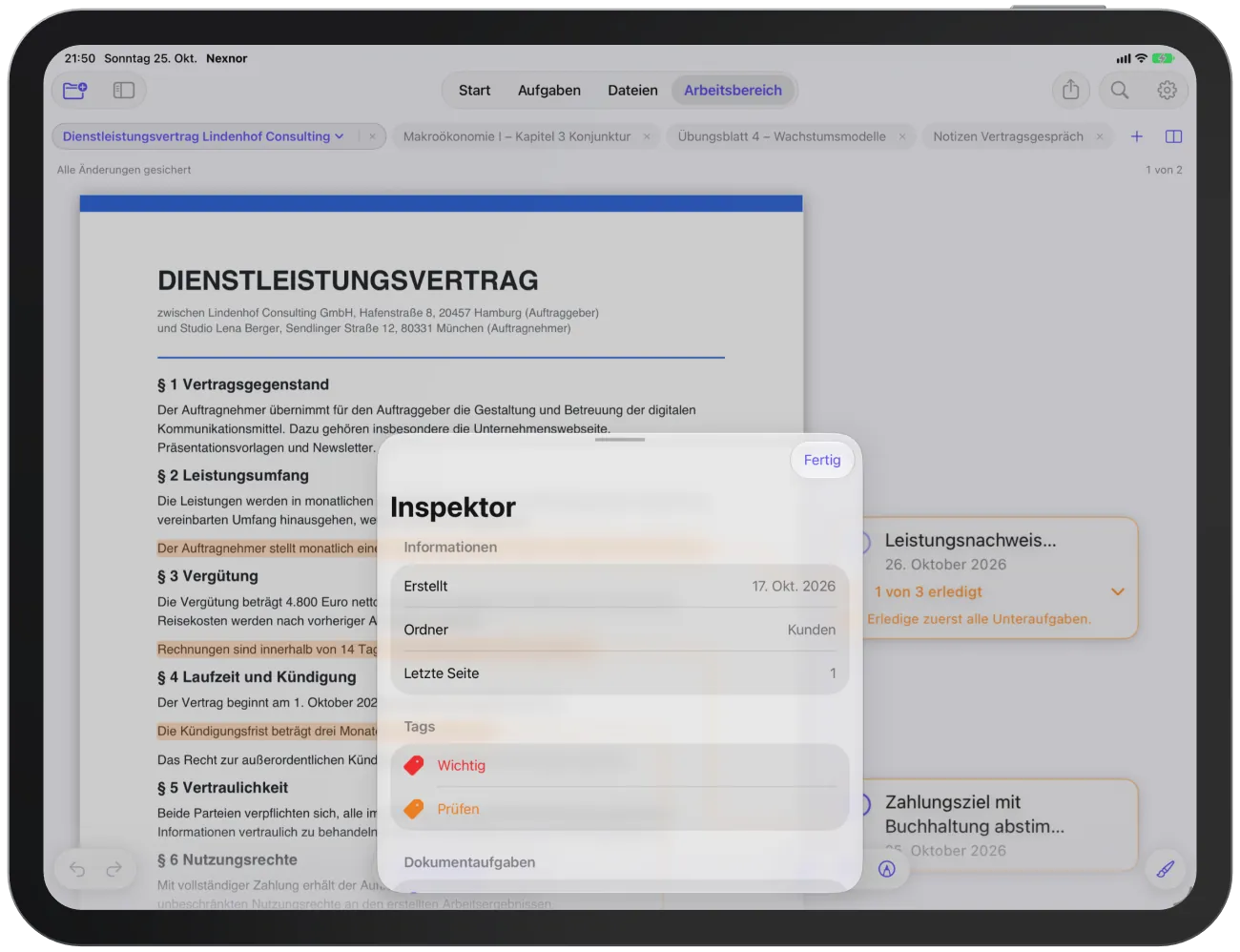Tap the Letzte Seite row

[620, 673]
